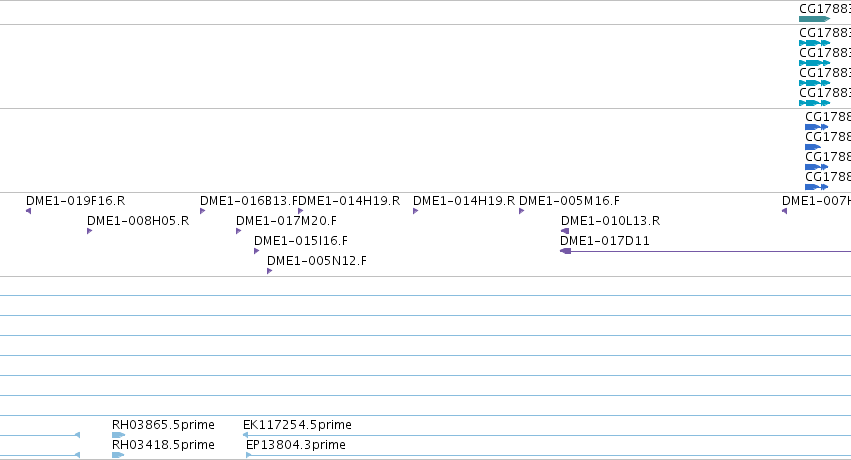
Task: Click the arrow glyph under DME1-017M20.F
Action: [x=238, y=231]
